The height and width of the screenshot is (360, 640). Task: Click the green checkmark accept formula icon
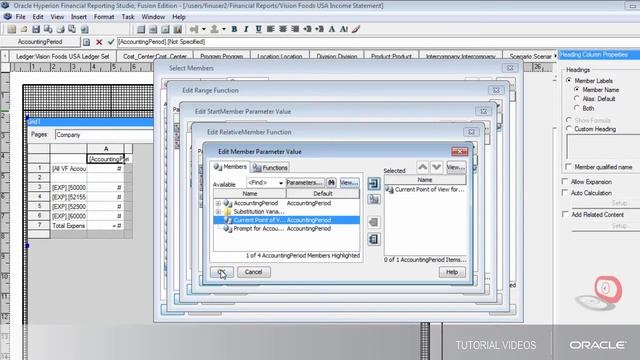pos(111,42)
